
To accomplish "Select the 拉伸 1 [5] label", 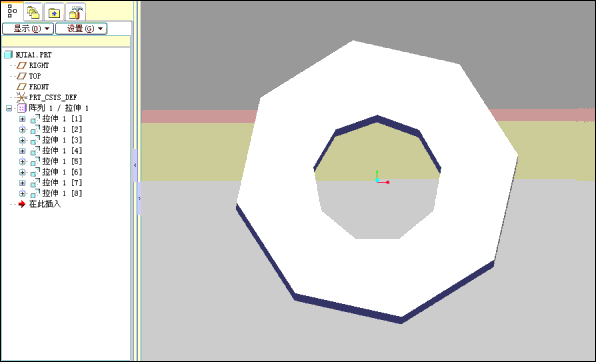I will (62, 161).
